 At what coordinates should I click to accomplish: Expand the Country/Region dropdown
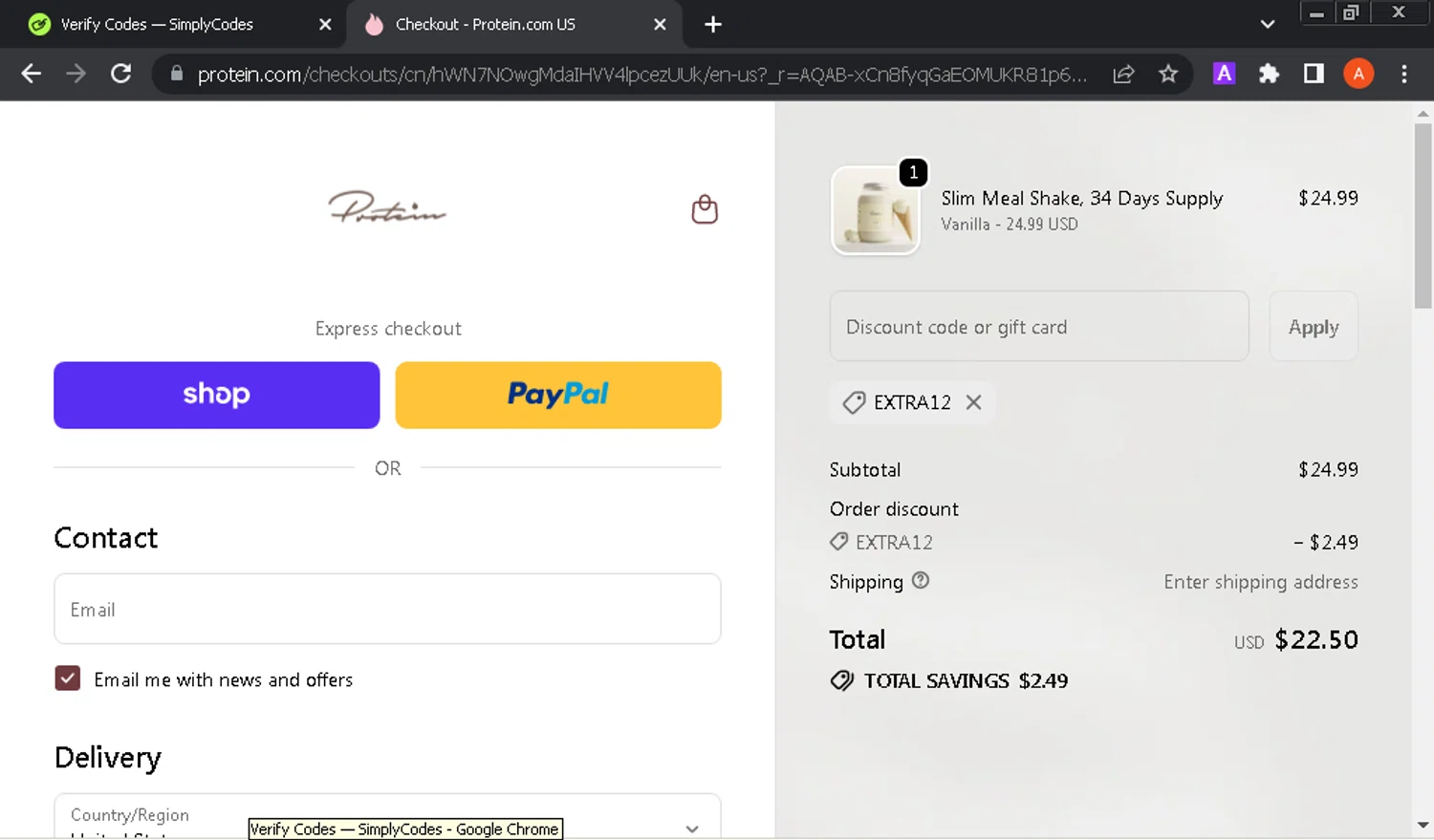(387, 816)
